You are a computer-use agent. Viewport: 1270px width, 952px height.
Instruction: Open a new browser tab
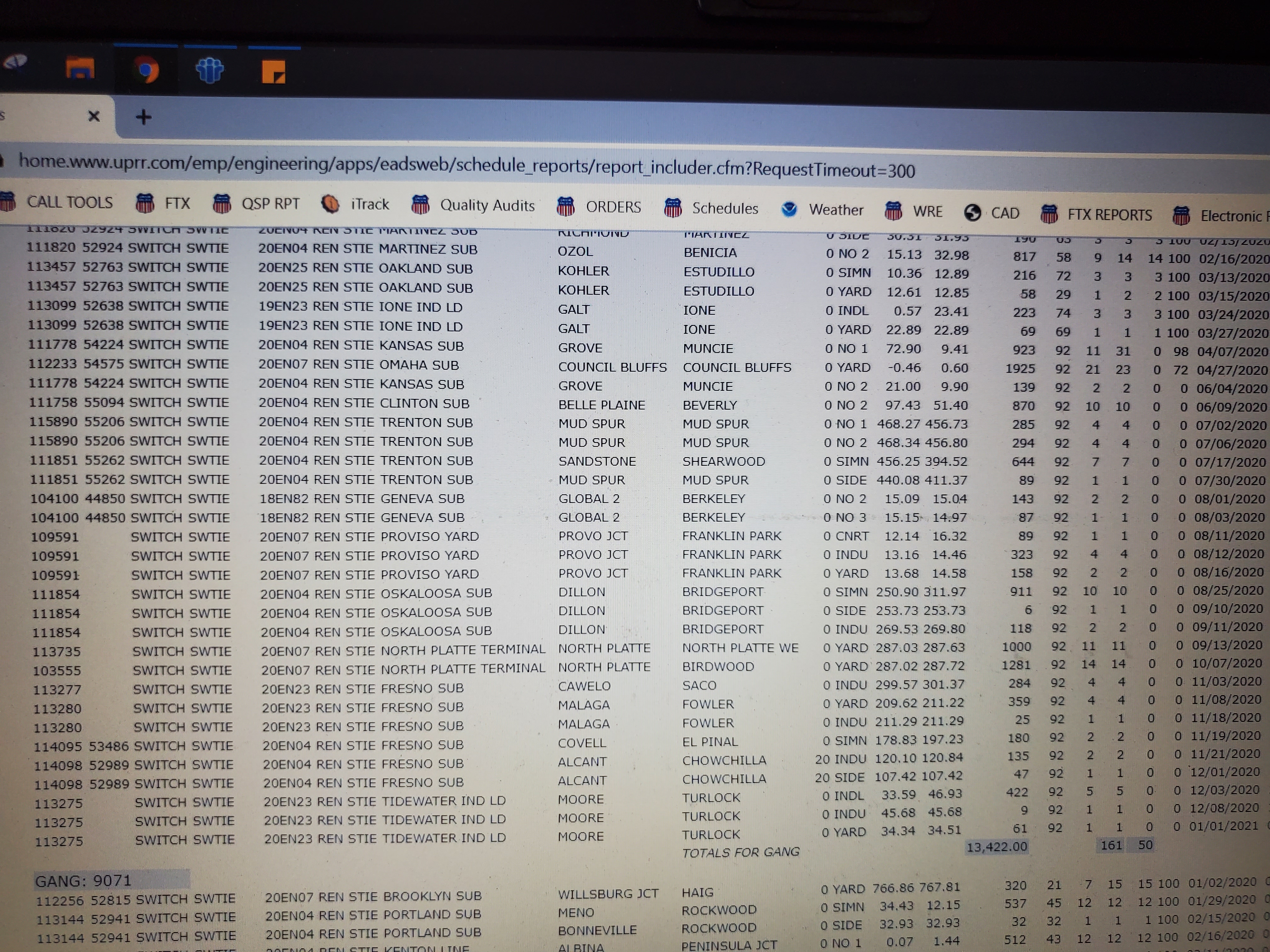coord(144,117)
